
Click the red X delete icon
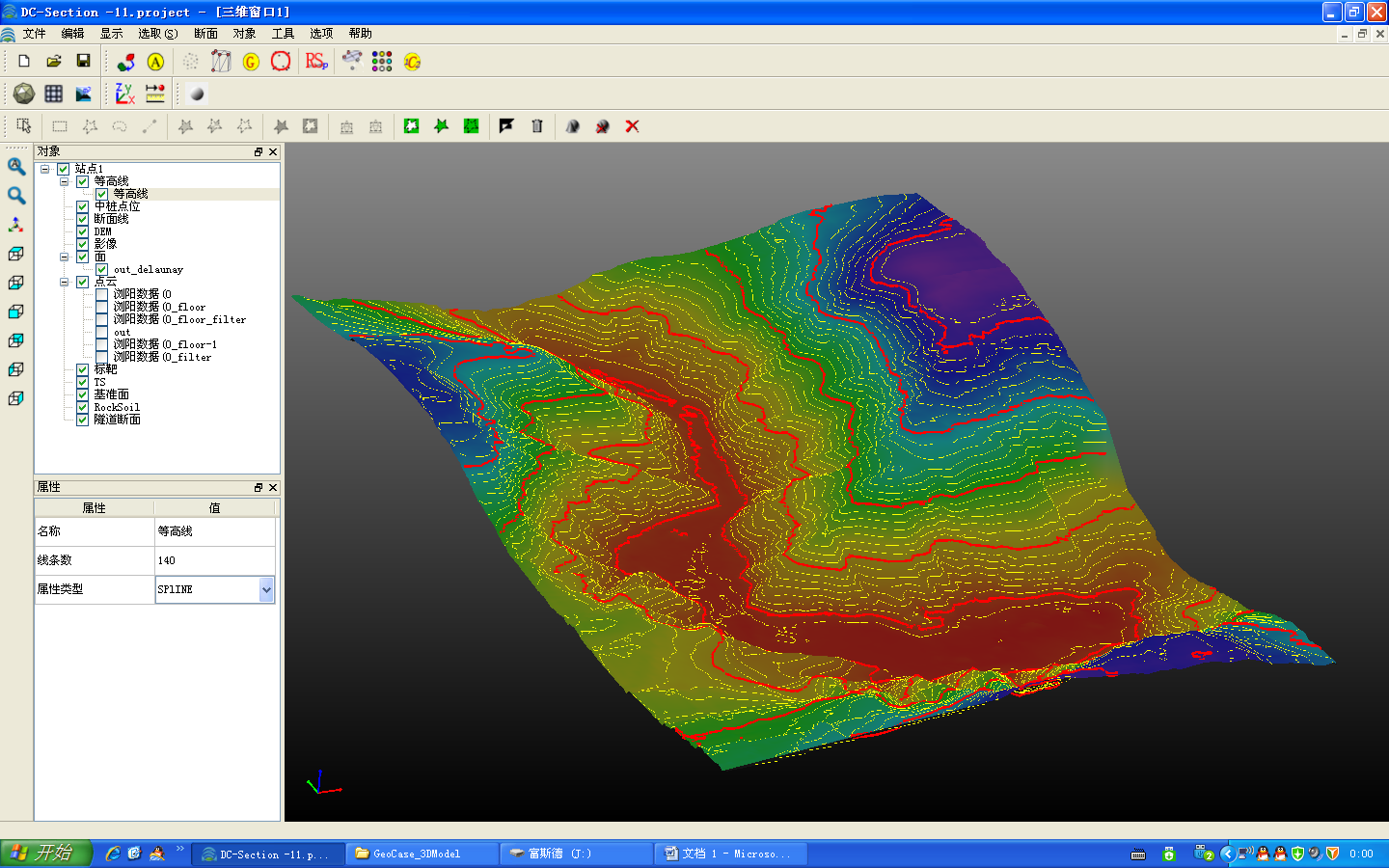[632, 126]
